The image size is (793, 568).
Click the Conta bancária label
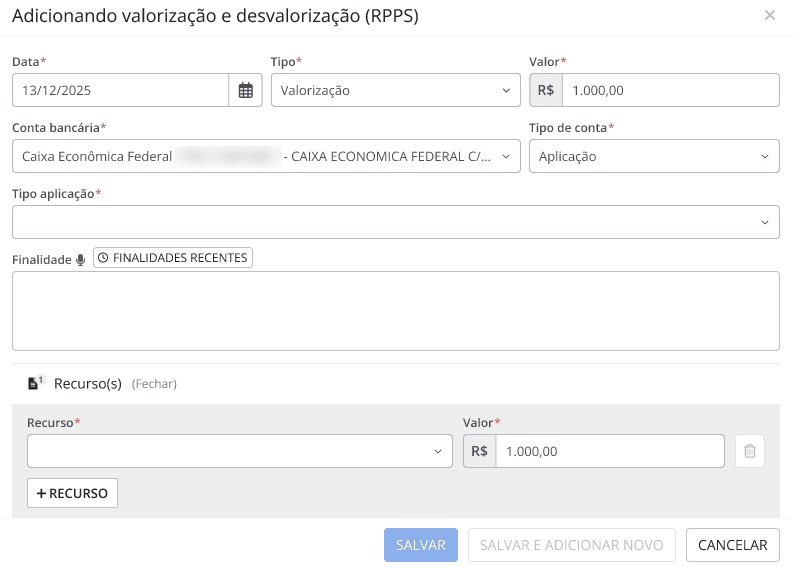[56, 127]
